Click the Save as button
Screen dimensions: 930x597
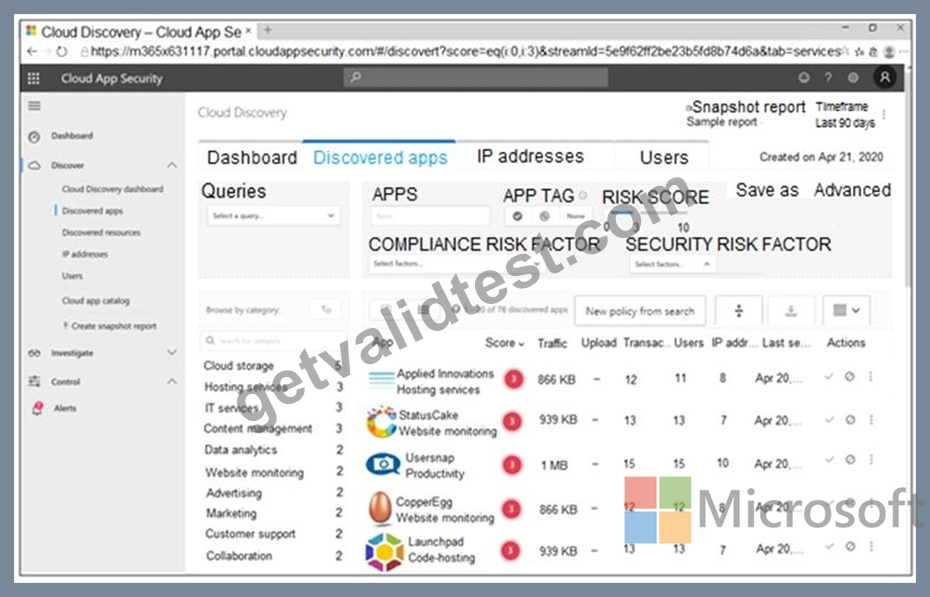tap(767, 190)
